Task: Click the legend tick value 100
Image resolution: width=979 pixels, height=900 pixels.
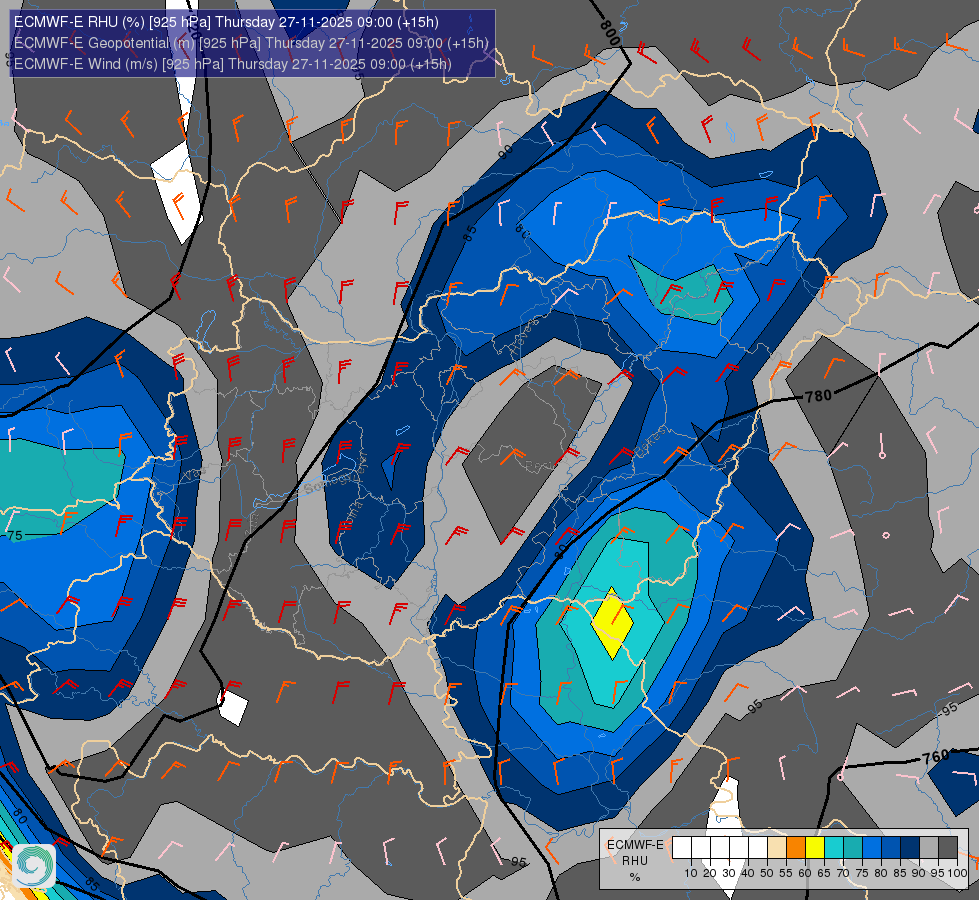Action: pos(958,873)
